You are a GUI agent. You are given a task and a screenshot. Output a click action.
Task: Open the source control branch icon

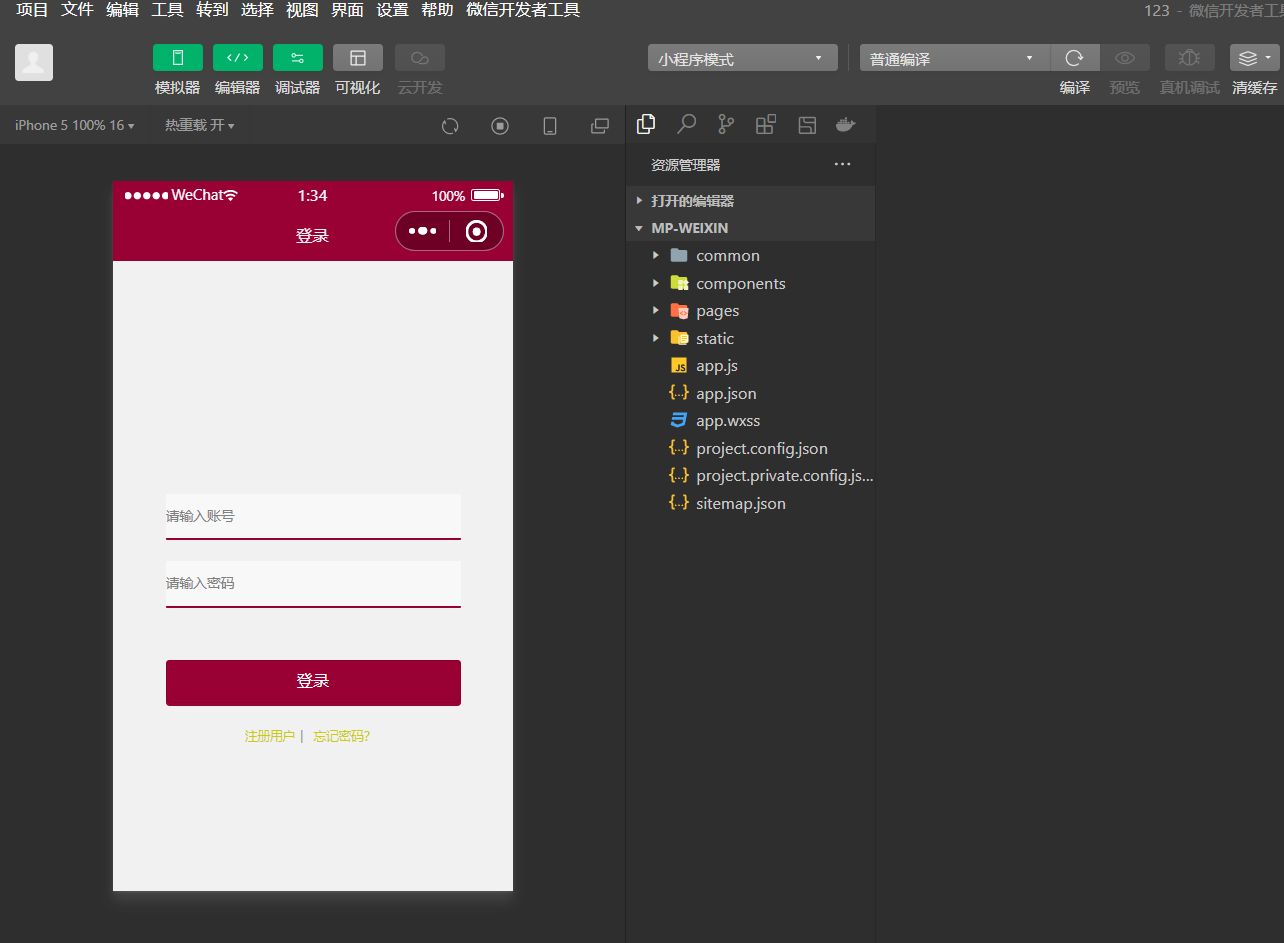point(726,124)
